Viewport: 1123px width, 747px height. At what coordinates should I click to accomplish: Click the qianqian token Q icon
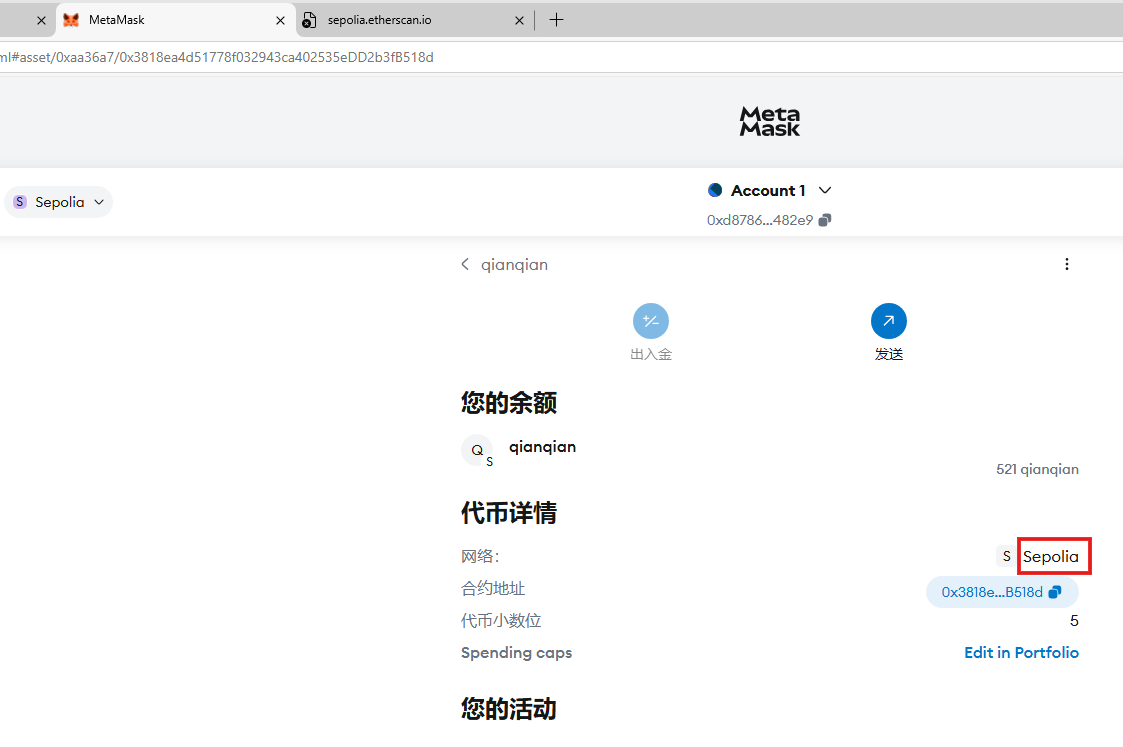(477, 450)
